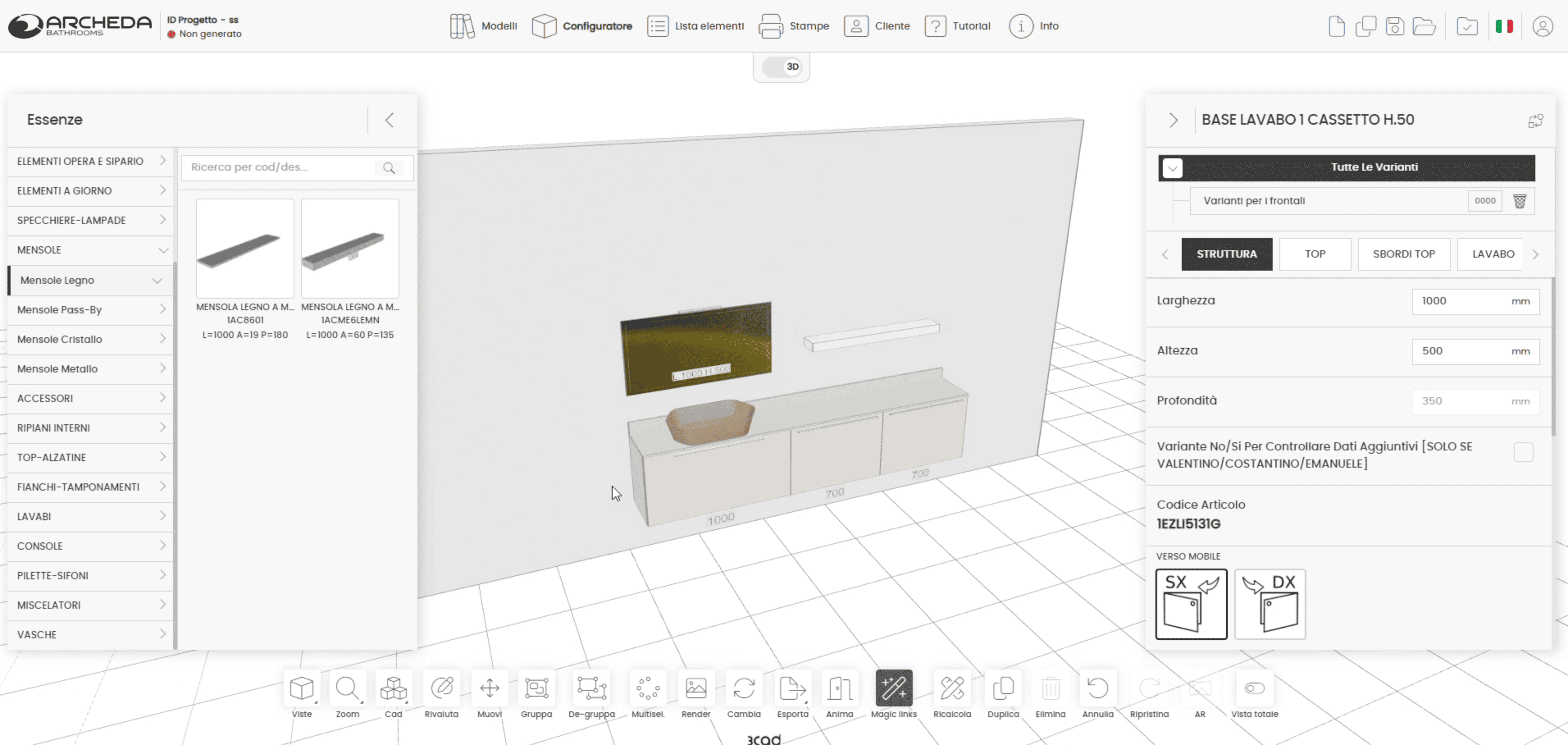
Task: Check the Variante No/Si dati aggiuntivi checkbox
Action: coord(1523,452)
